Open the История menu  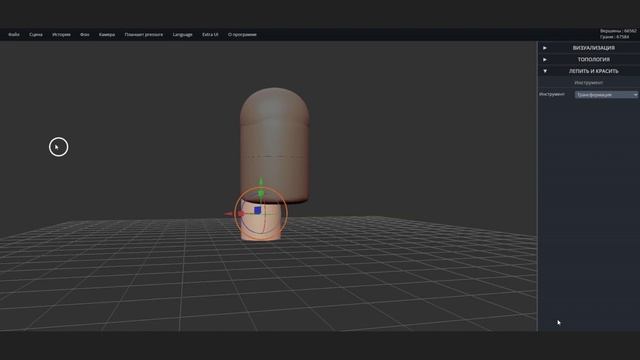point(61,35)
